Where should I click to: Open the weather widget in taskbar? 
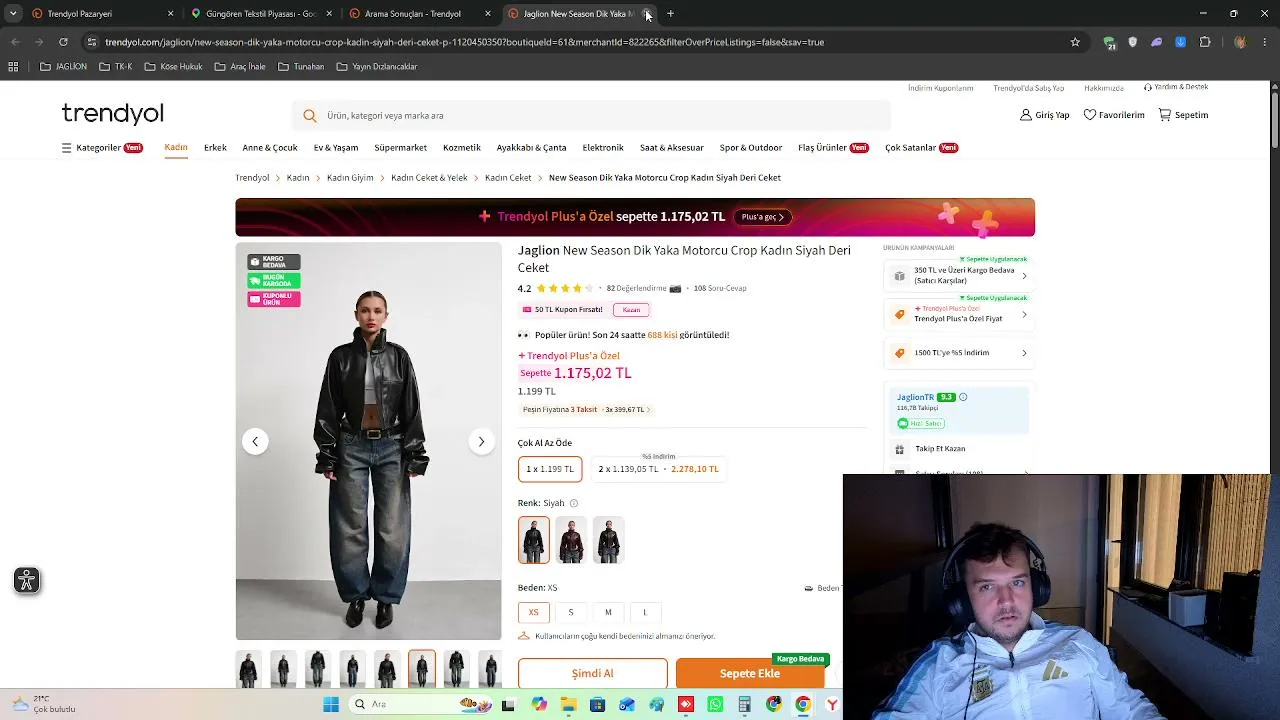pyautogui.click(x=42, y=704)
